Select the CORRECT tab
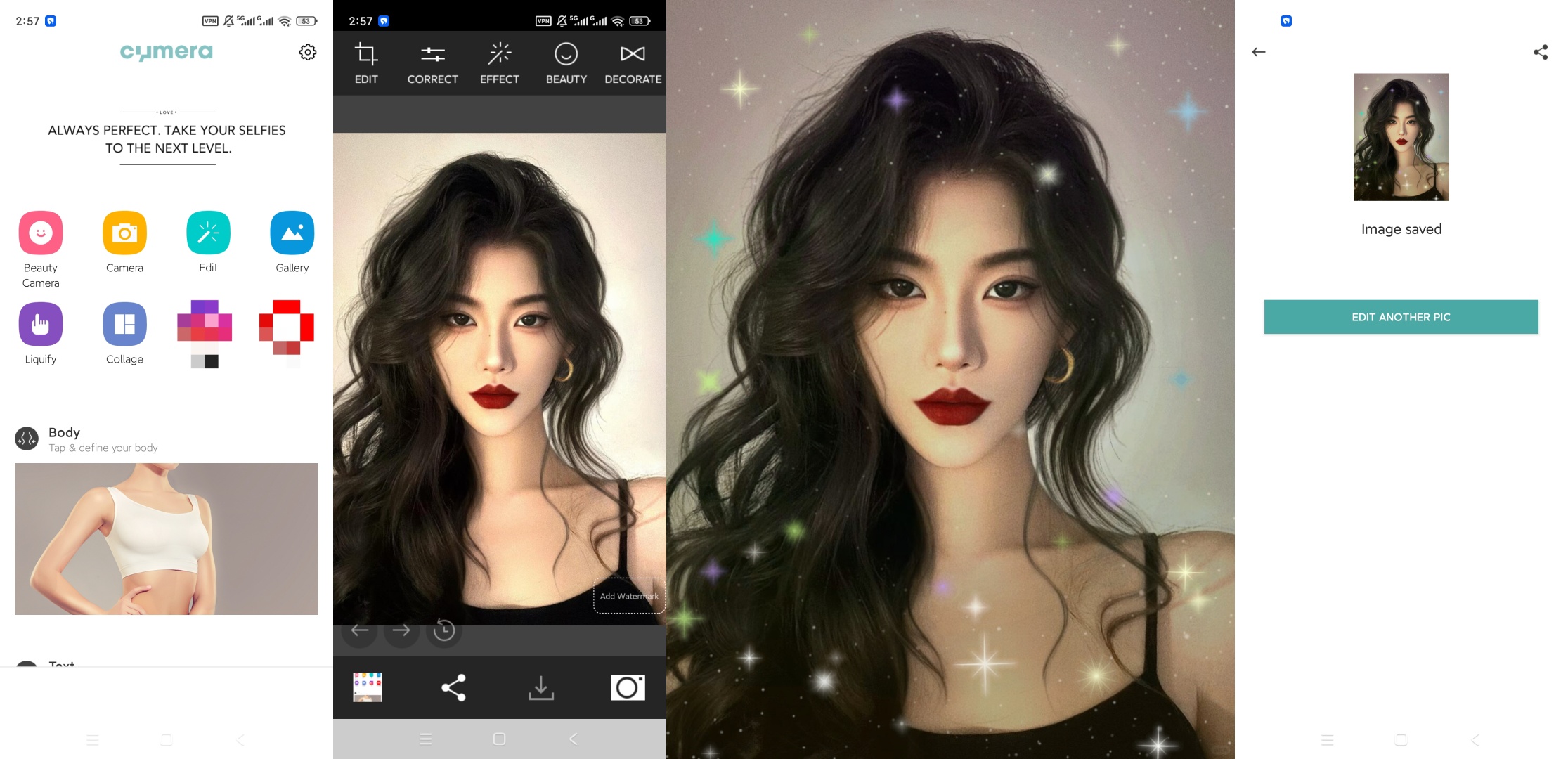The image size is (1568, 759). [432, 63]
